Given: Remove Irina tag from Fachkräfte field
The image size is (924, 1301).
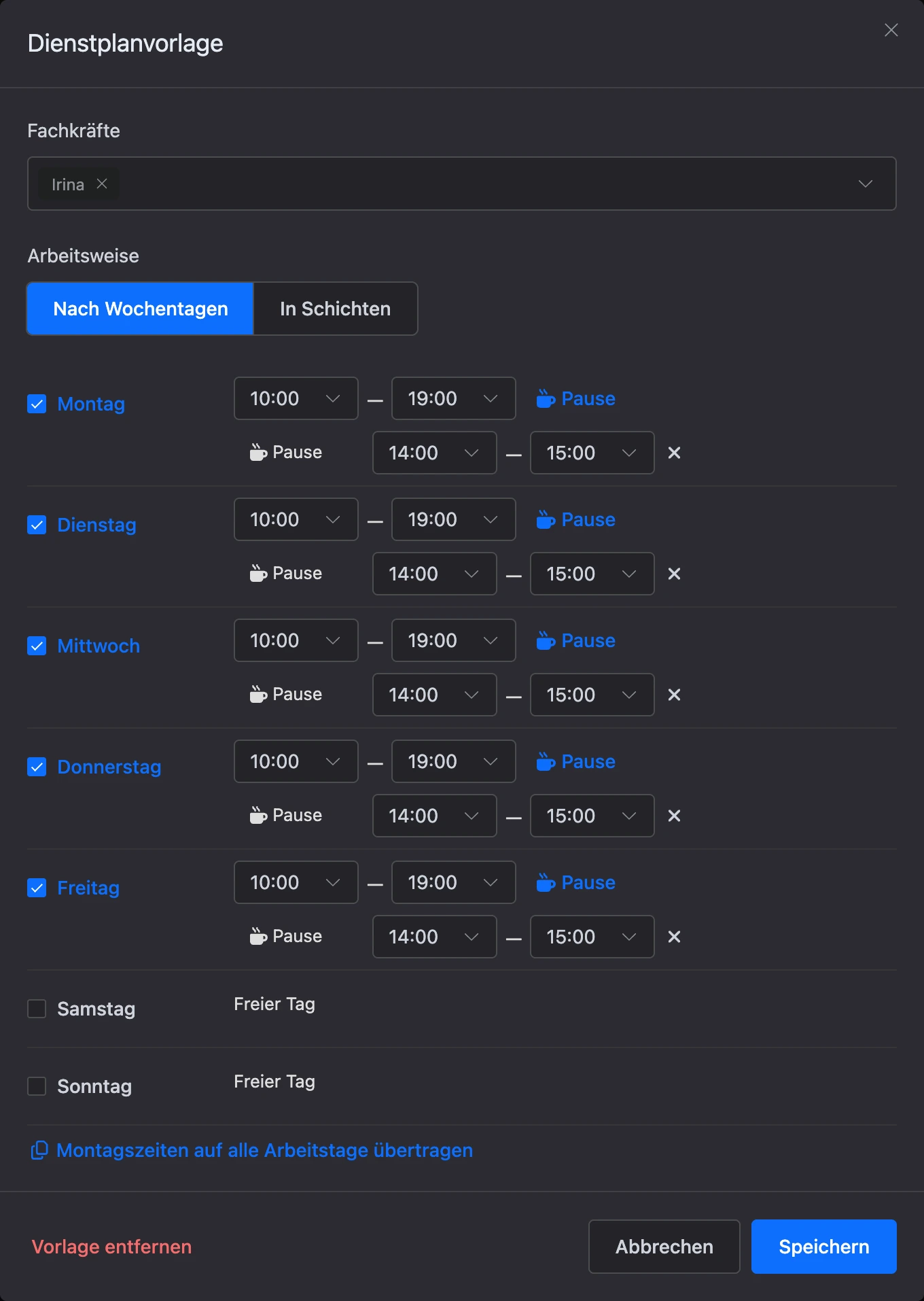Looking at the screenshot, I should (x=102, y=184).
